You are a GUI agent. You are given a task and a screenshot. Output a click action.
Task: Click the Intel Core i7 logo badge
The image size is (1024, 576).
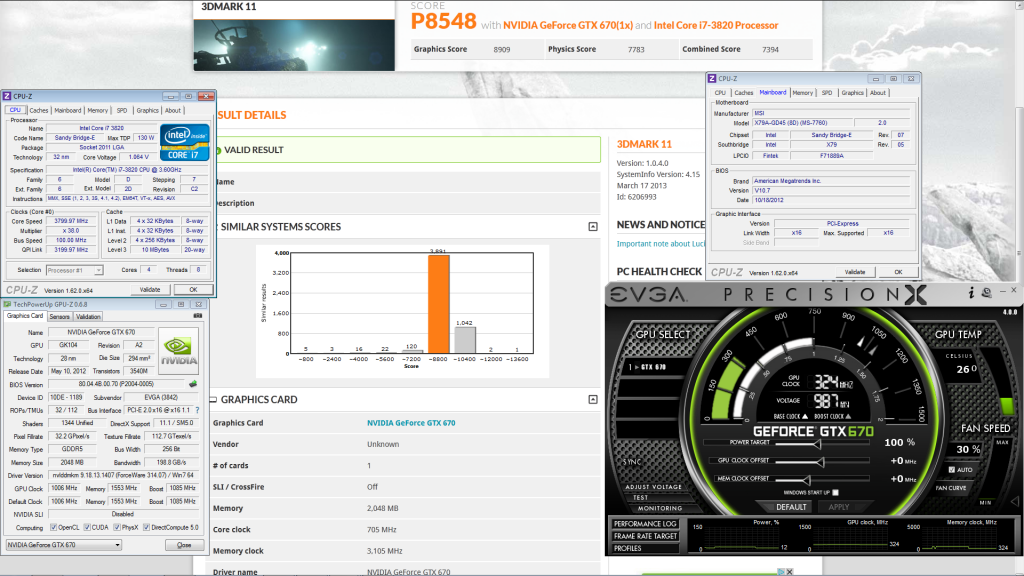pyautogui.click(x=187, y=142)
